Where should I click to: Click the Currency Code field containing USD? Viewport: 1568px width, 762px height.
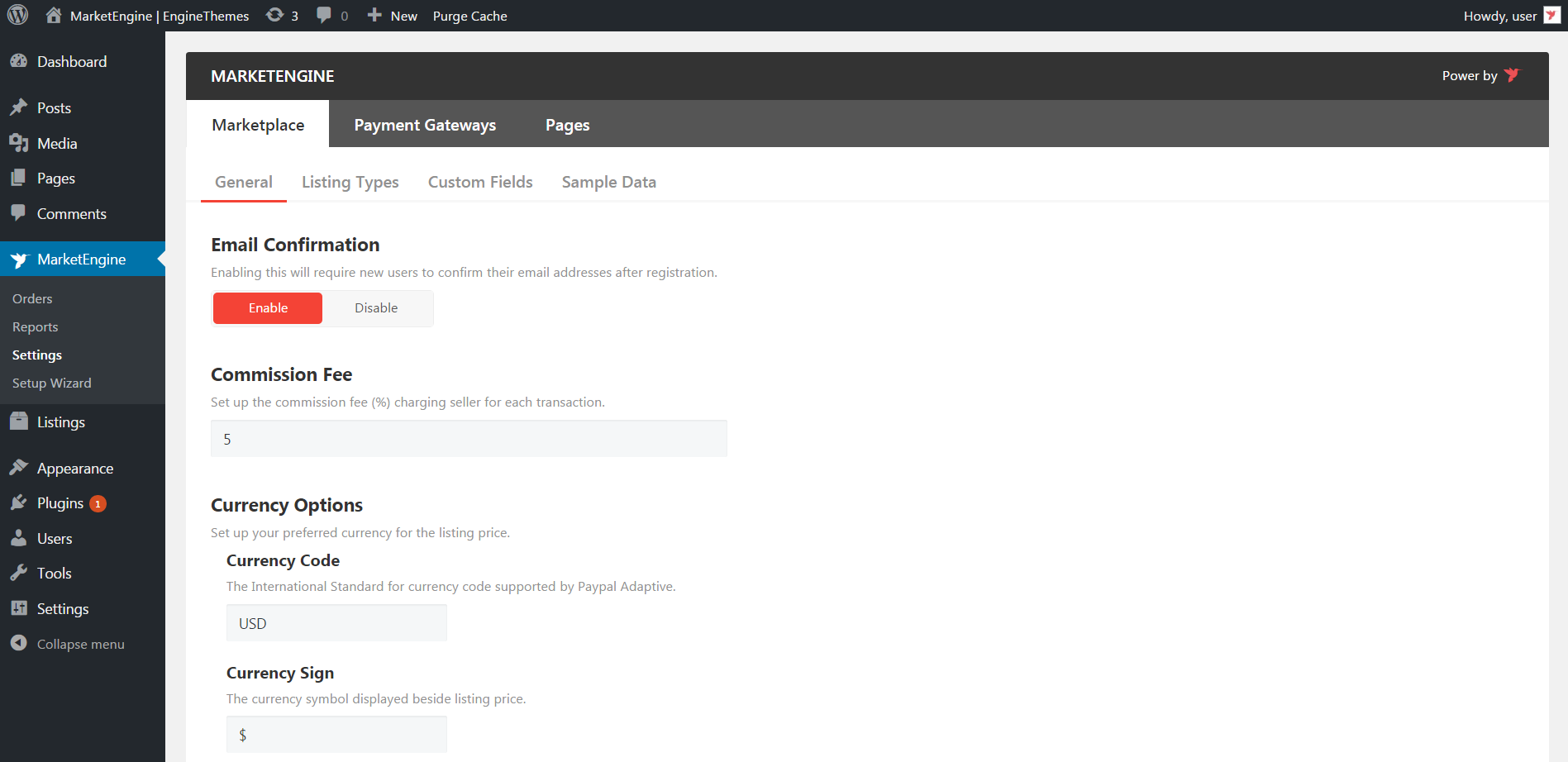tap(336, 623)
